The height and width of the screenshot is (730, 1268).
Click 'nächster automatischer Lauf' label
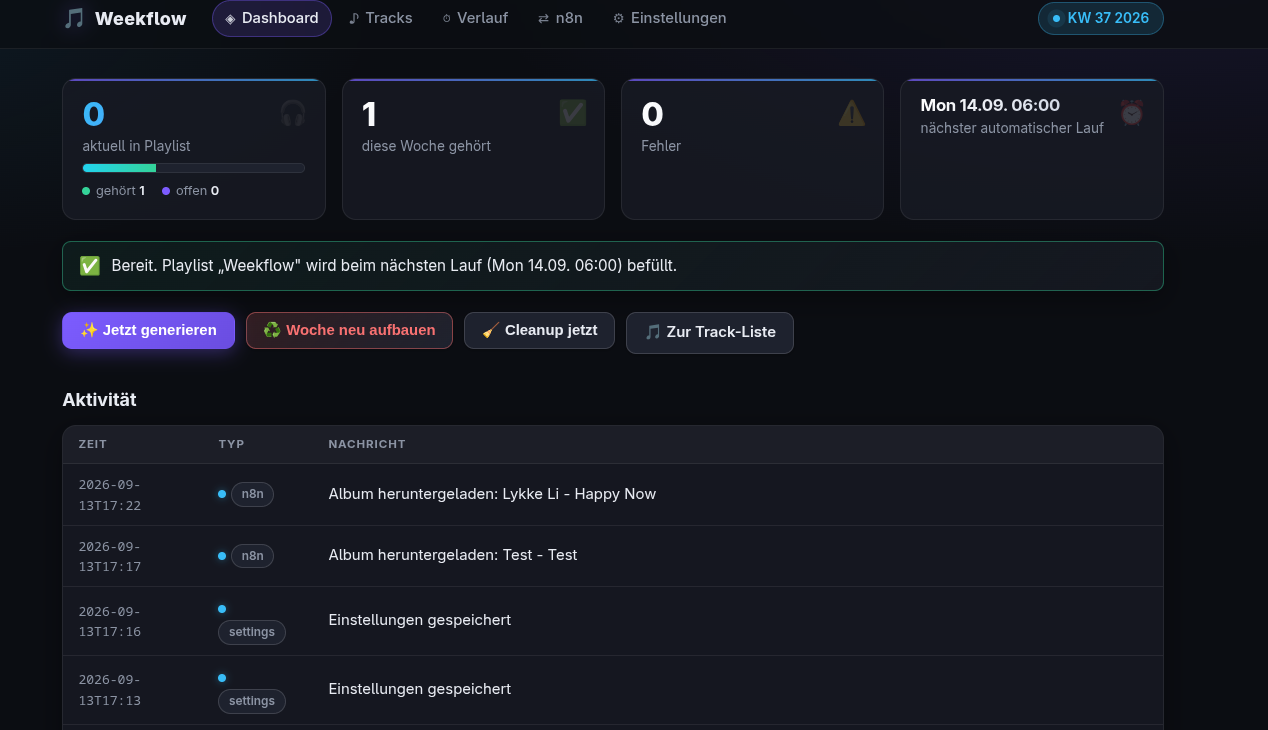pyautogui.click(x=1012, y=128)
